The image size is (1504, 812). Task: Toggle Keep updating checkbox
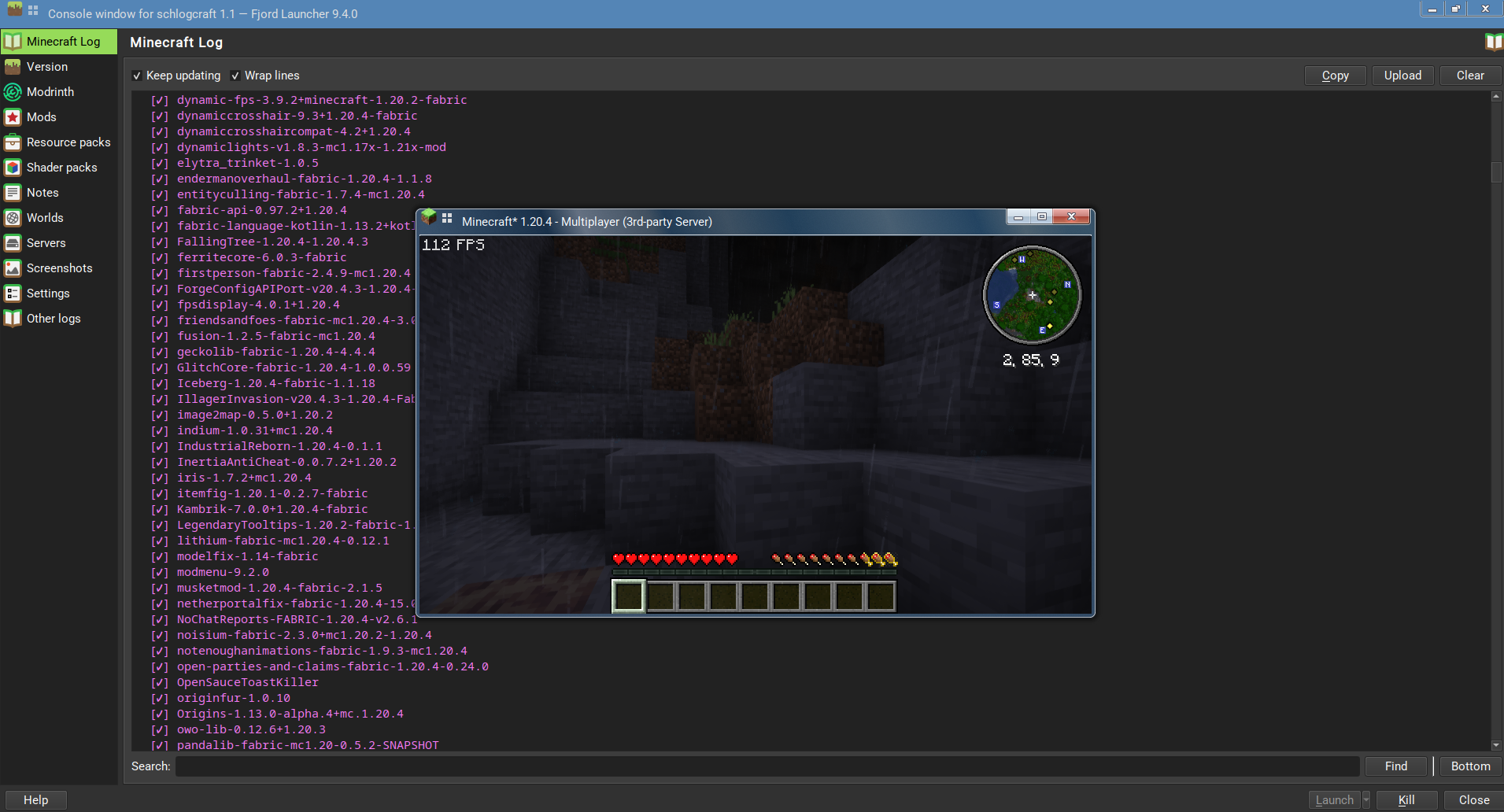pos(137,76)
